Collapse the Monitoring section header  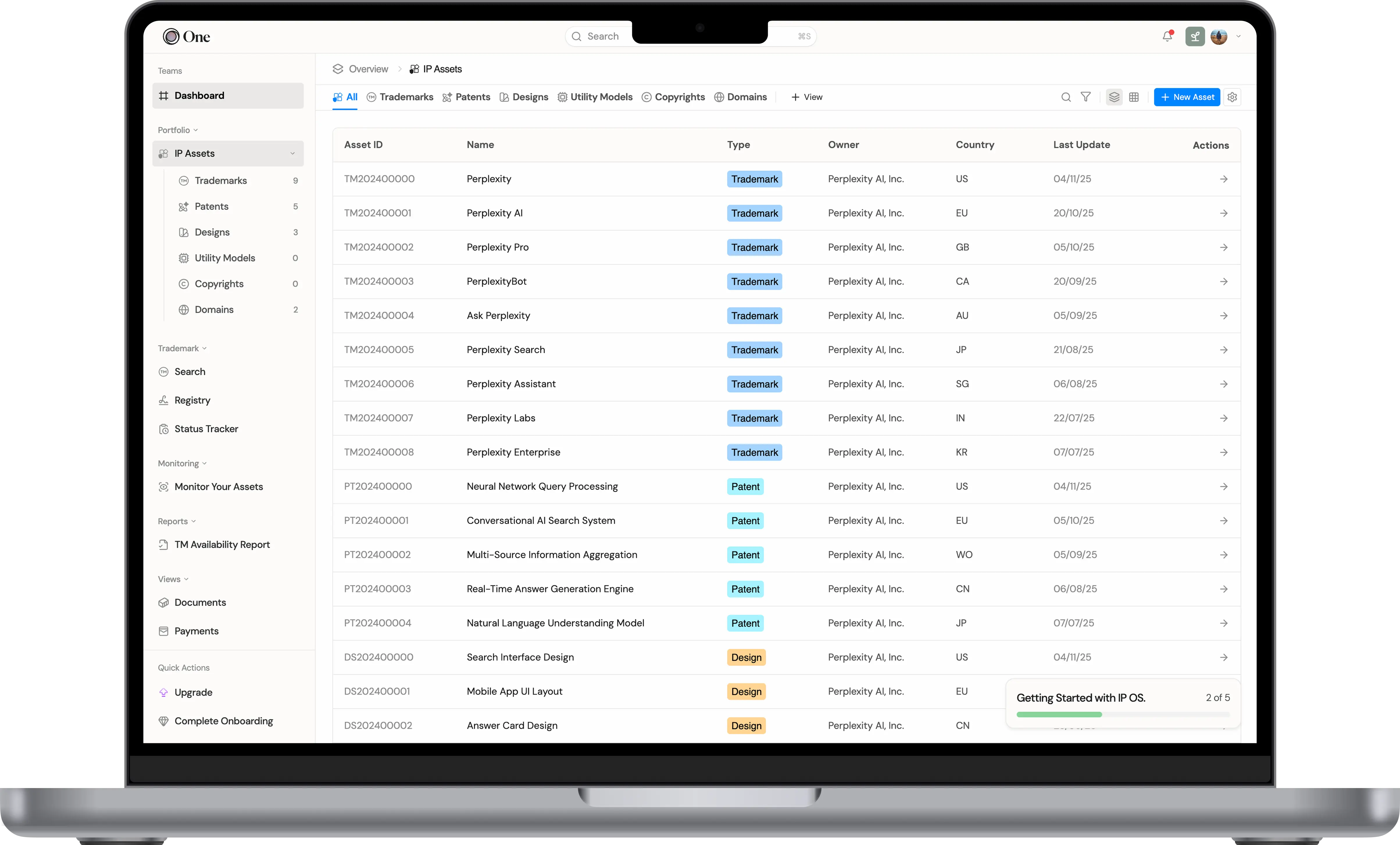click(x=182, y=463)
